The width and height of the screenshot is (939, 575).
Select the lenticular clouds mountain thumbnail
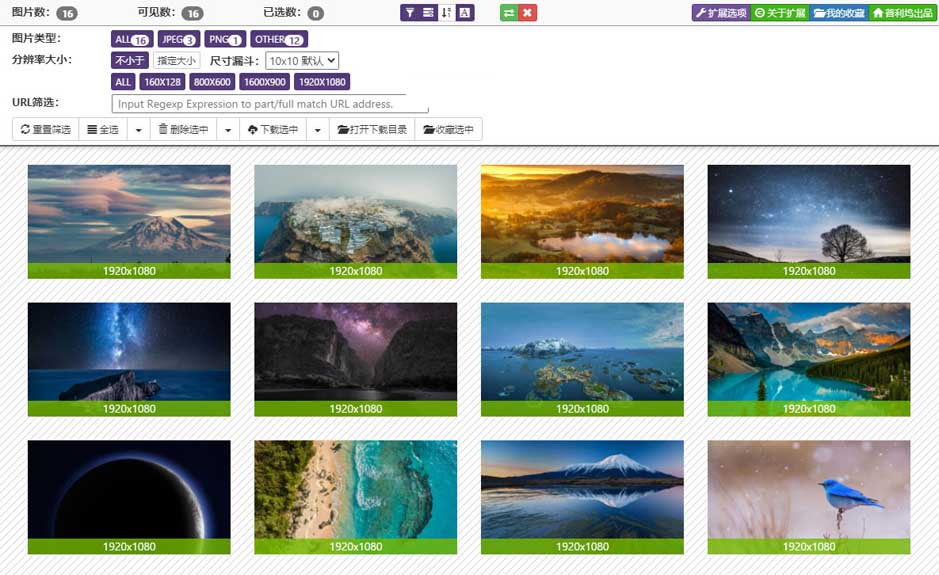coord(129,222)
